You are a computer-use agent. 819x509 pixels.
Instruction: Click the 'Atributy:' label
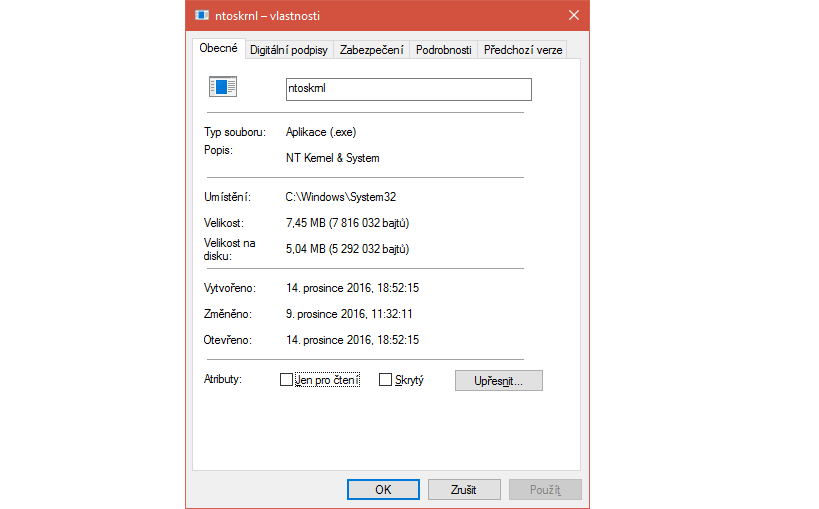point(223,379)
